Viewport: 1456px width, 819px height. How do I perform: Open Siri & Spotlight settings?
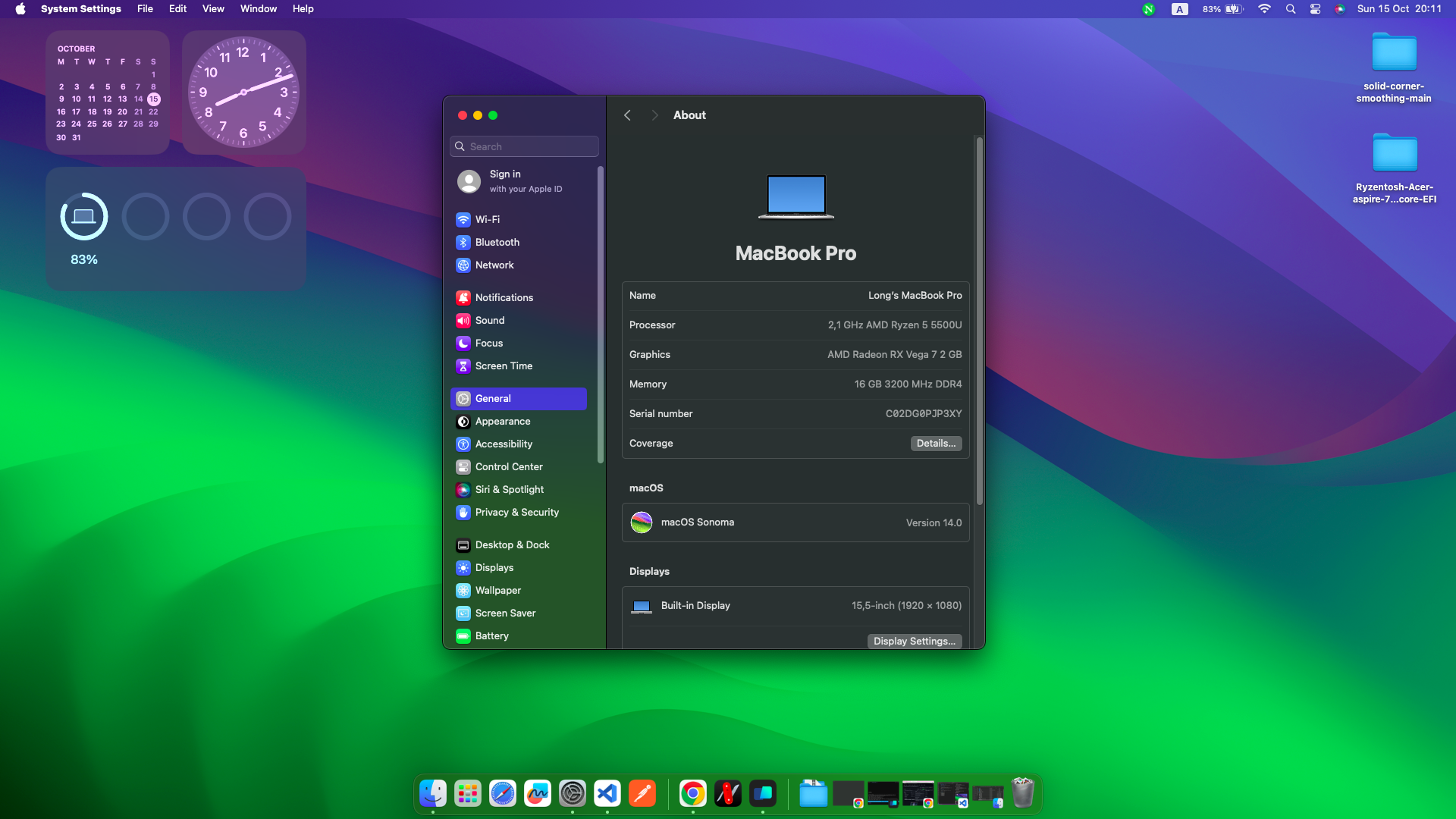click(x=509, y=490)
